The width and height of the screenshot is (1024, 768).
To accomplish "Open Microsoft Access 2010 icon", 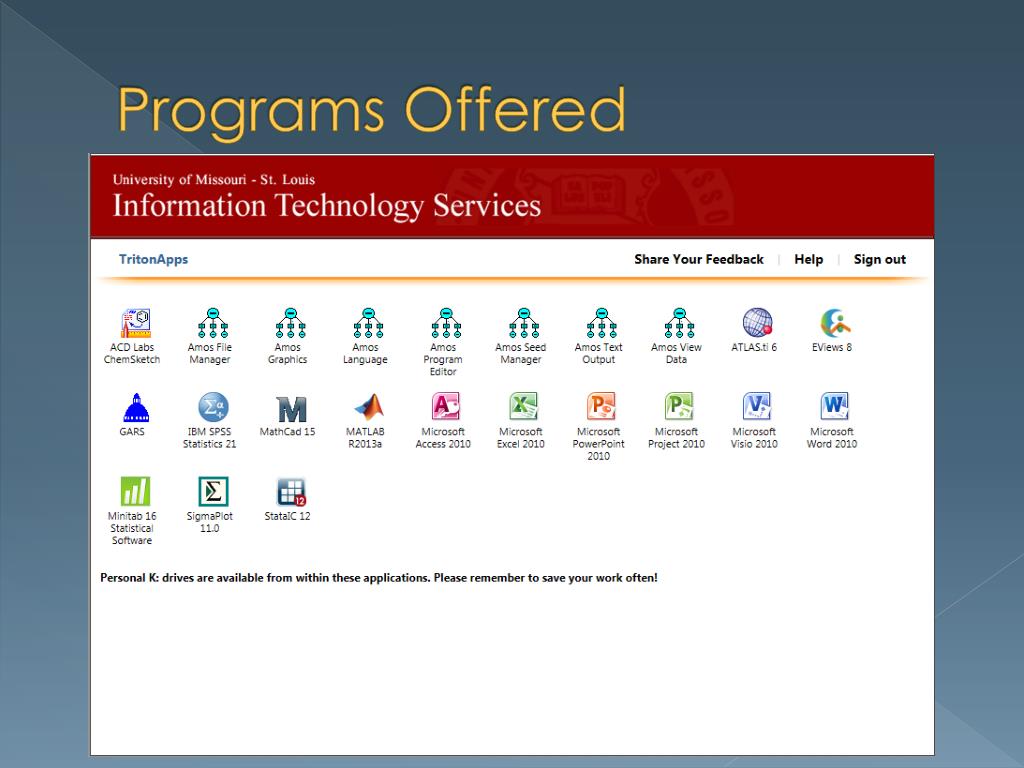I will click(x=446, y=406).
